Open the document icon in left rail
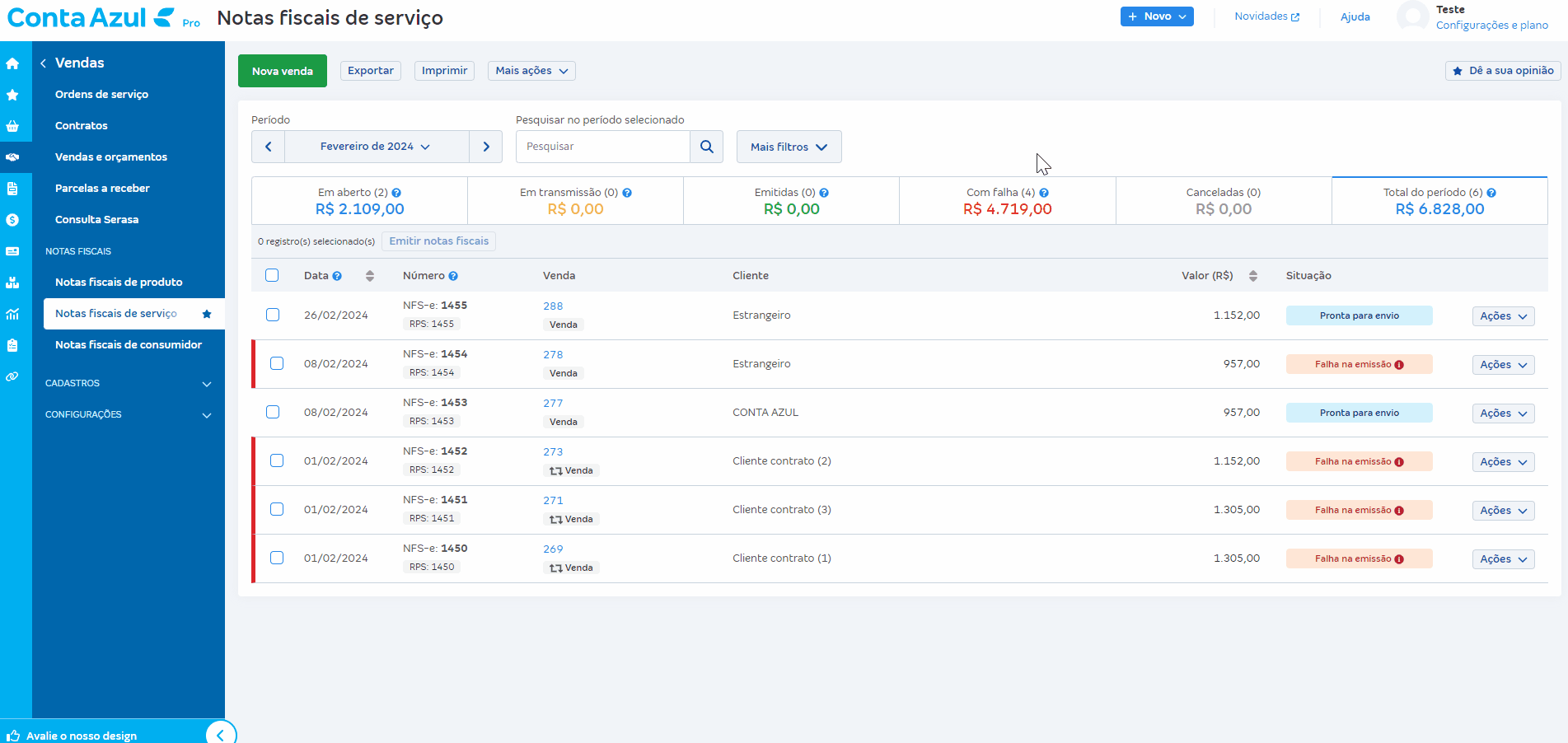Image resolution: width=1568 pixels, height=743 pixels. (12, 189)
